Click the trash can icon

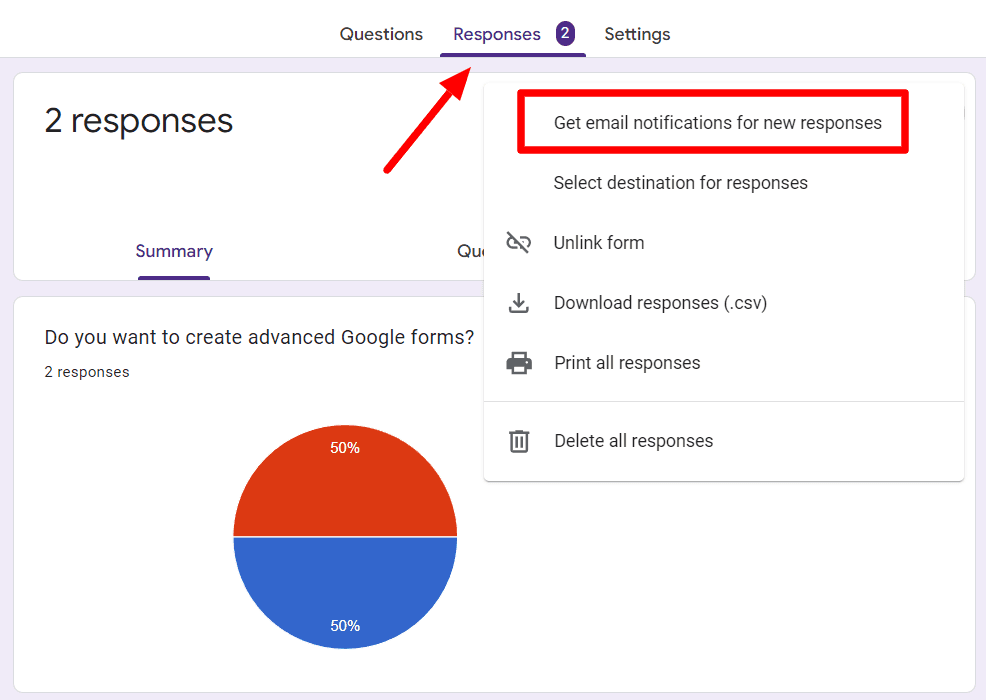pyautogui.click(x=519, y=441)
